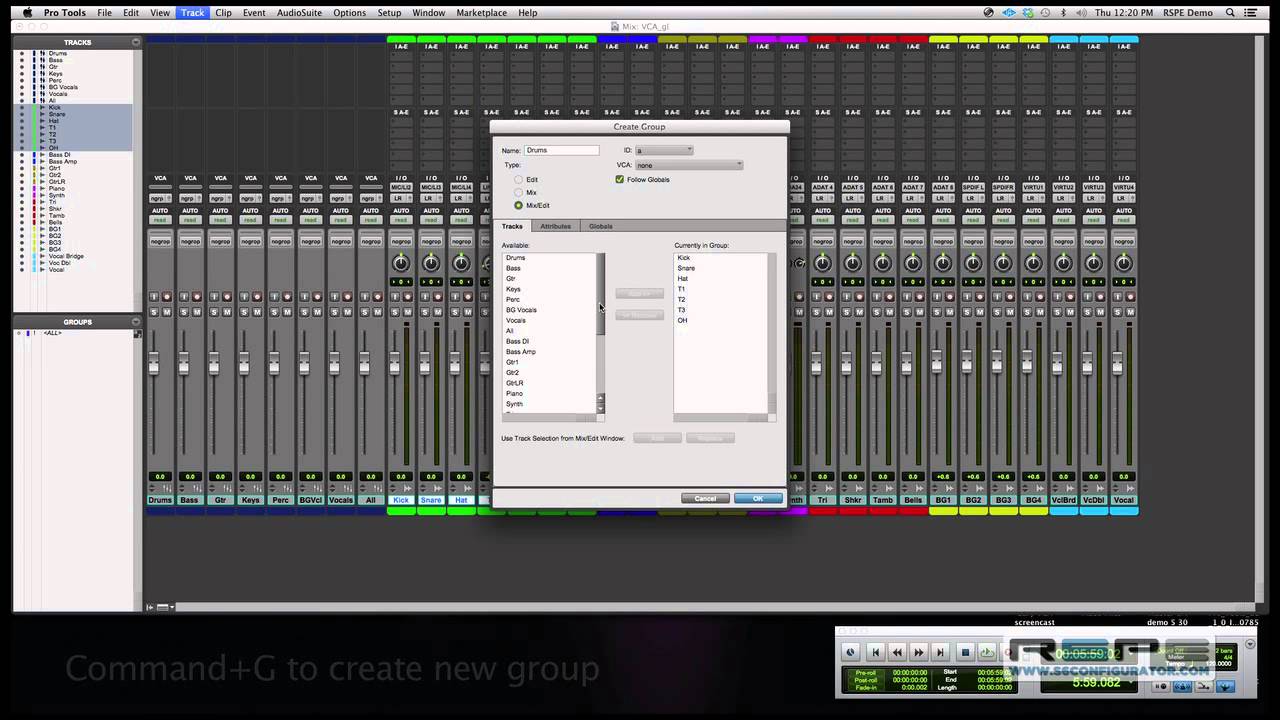Click OK to create the group
This screenshot has height=720, width=1280.
758,498
